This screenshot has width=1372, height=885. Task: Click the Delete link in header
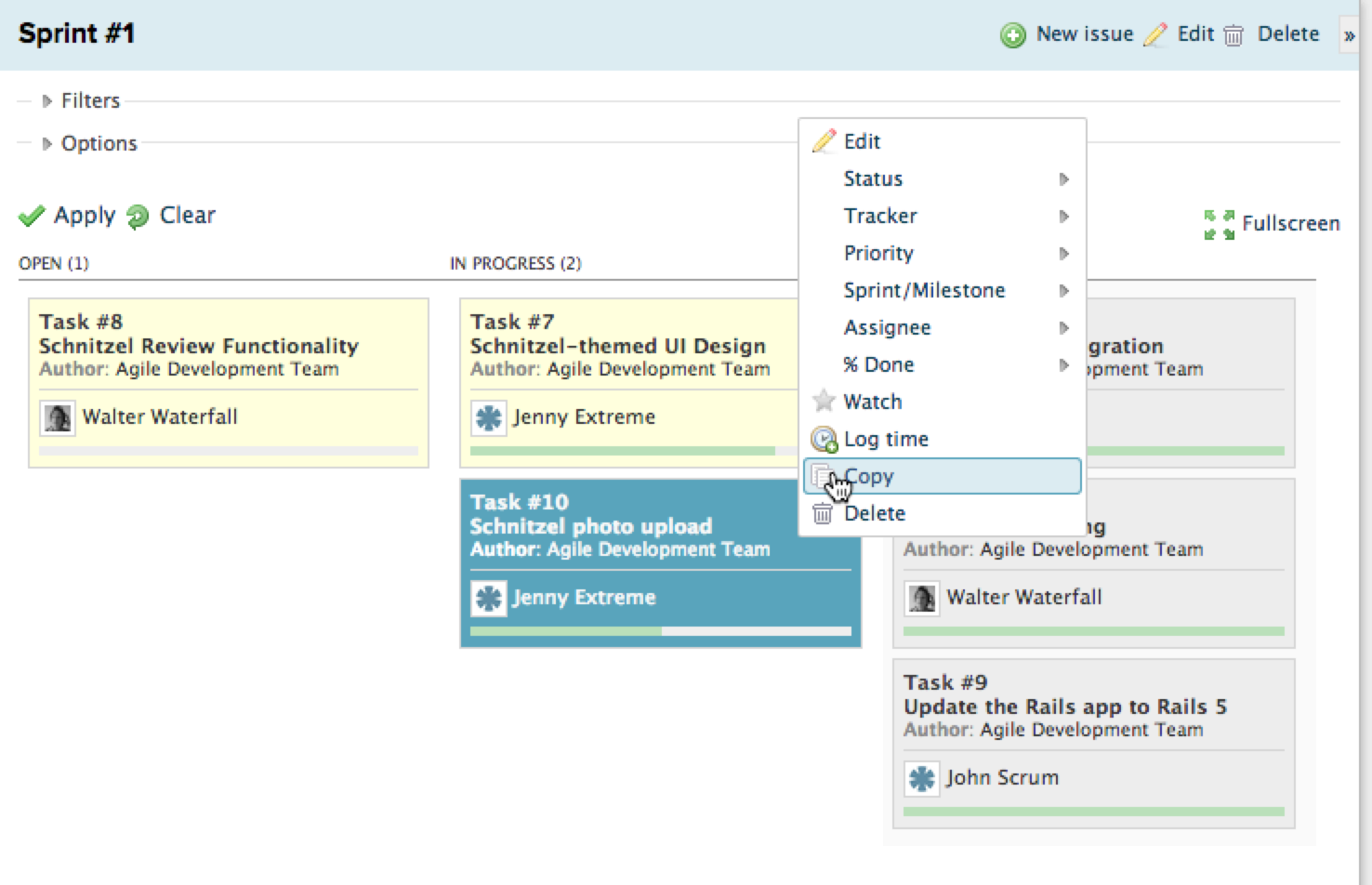point(1288,34)
